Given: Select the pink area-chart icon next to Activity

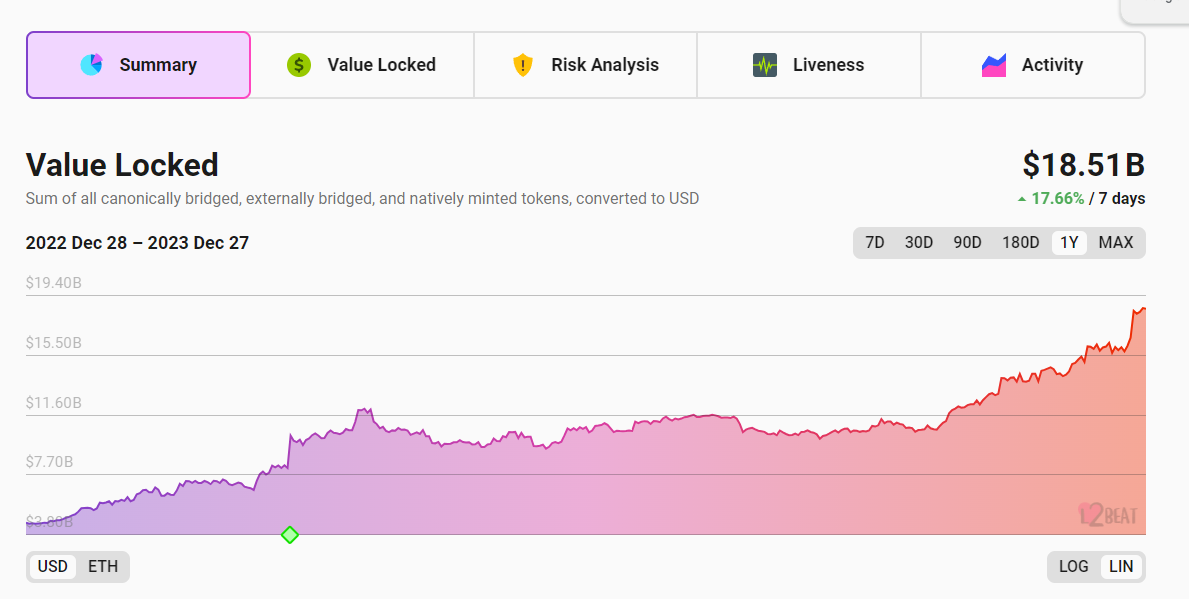Looking at the screenshot, I should pyautogui.click(x=993, y=64).
